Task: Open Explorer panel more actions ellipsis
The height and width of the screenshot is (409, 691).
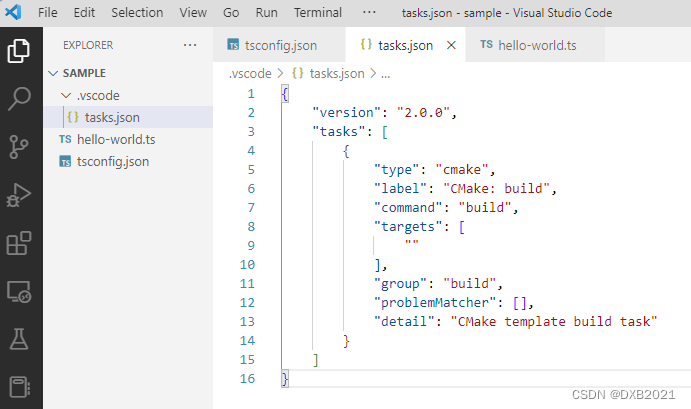Action: pyautogui.click(x=190, y=45)
